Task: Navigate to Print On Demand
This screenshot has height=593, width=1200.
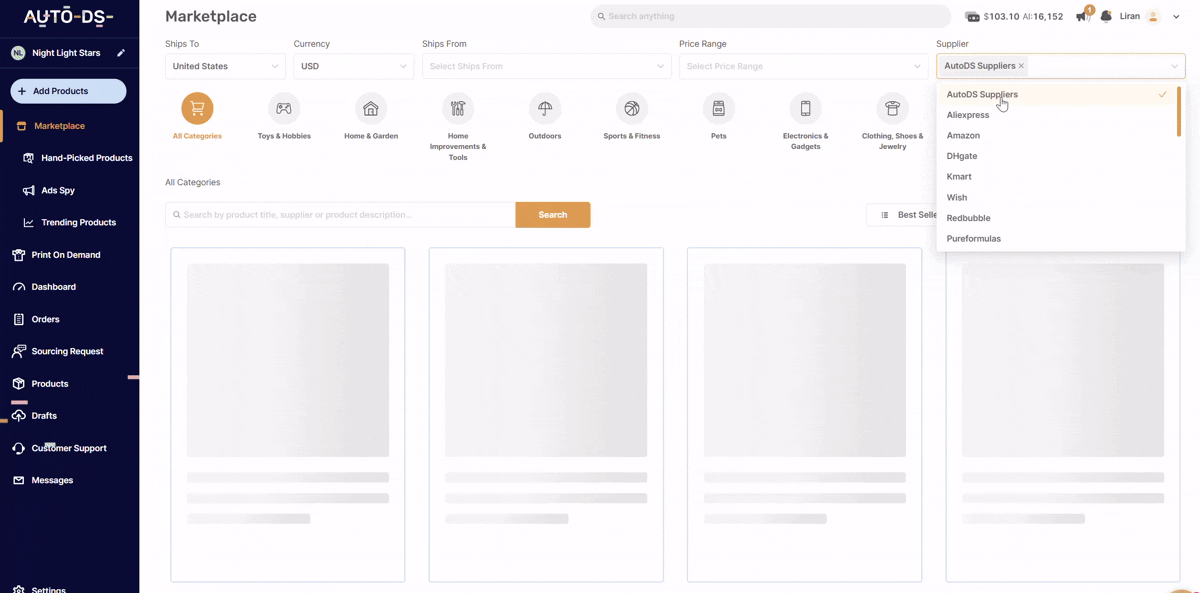Action: point(66,255)
